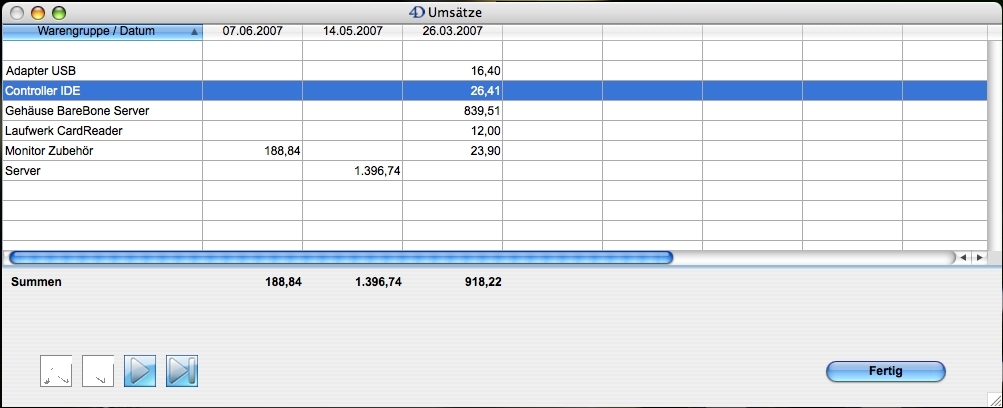
Task: Click the horizontal scrollbar thumb
Action: pyautogui.click(x=340, y=257)
